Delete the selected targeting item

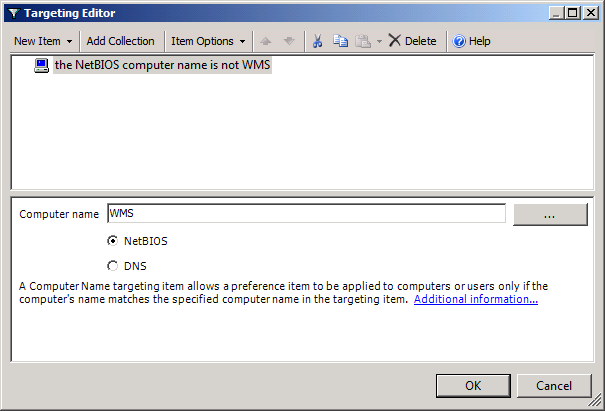412,41
